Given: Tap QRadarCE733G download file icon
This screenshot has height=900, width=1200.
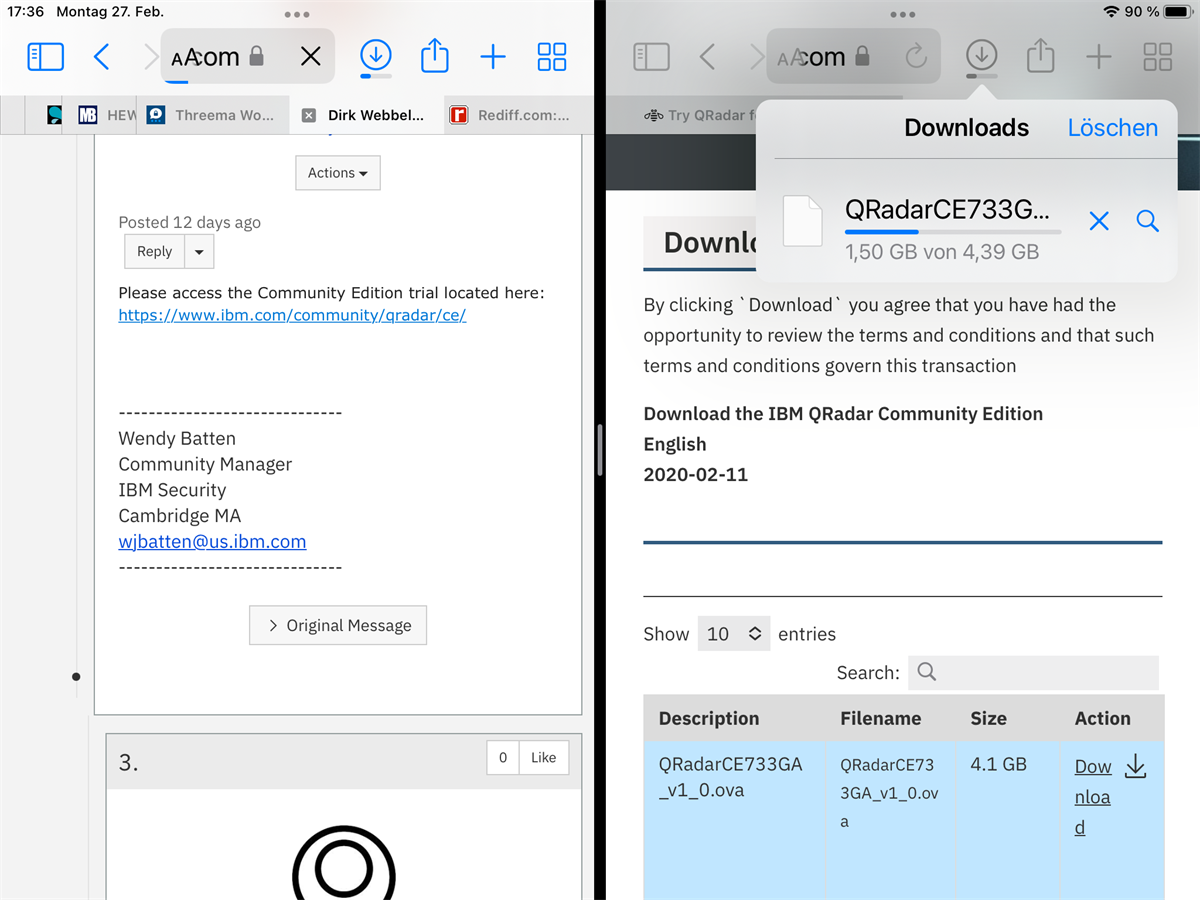Looking at the screenshot, I should click(802, 221).
